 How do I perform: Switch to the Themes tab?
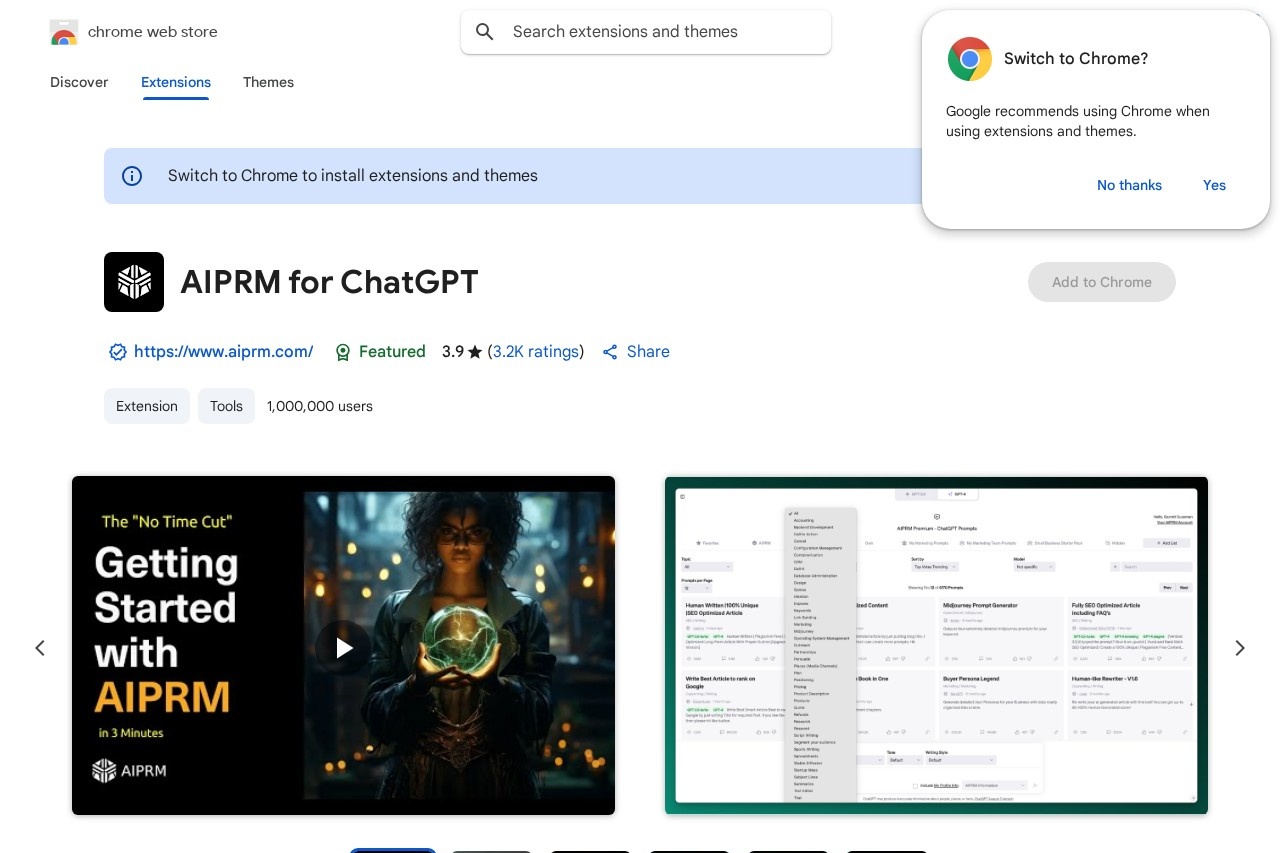[268, 82]
